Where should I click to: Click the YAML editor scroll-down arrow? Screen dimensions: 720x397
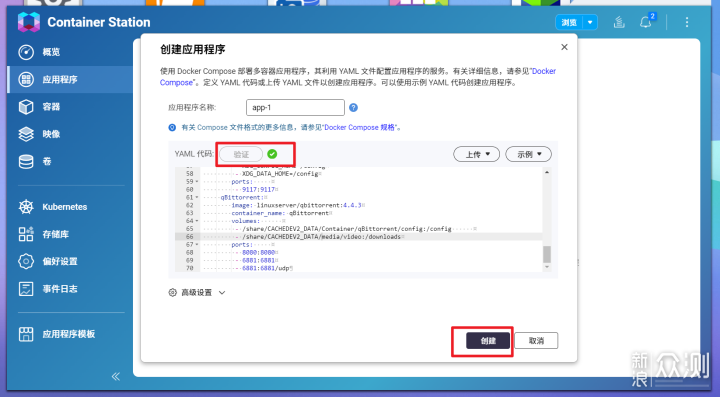(547, 267)
